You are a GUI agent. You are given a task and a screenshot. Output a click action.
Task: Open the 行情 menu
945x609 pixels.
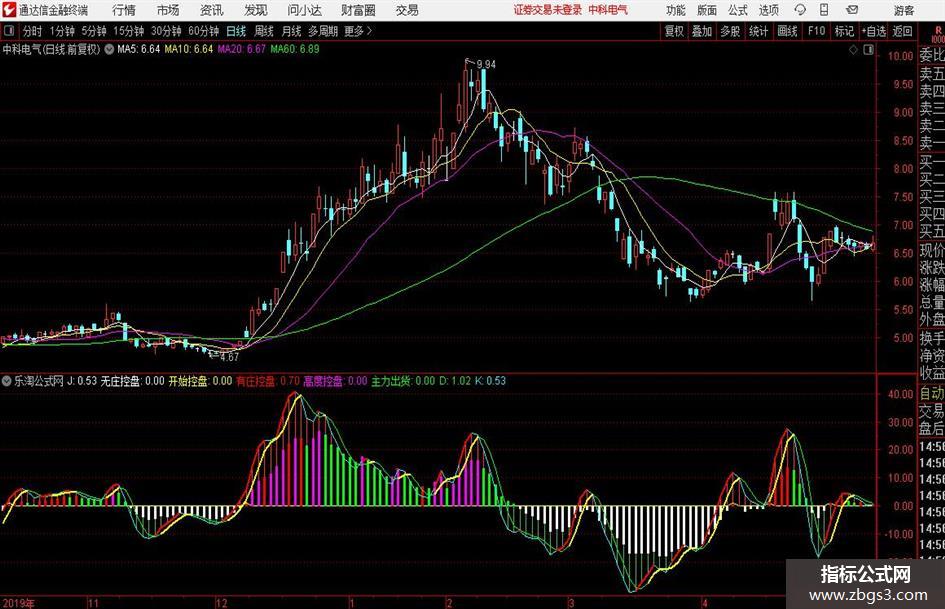tap(124, 10)
